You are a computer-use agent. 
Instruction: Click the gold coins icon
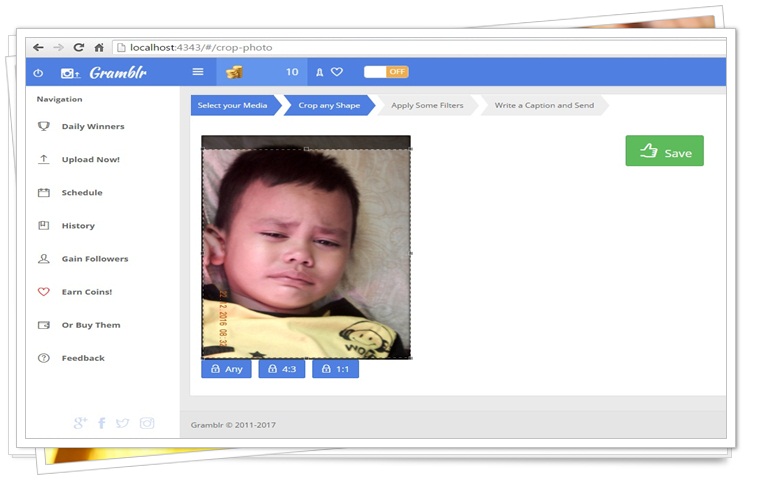pos(234,72)
